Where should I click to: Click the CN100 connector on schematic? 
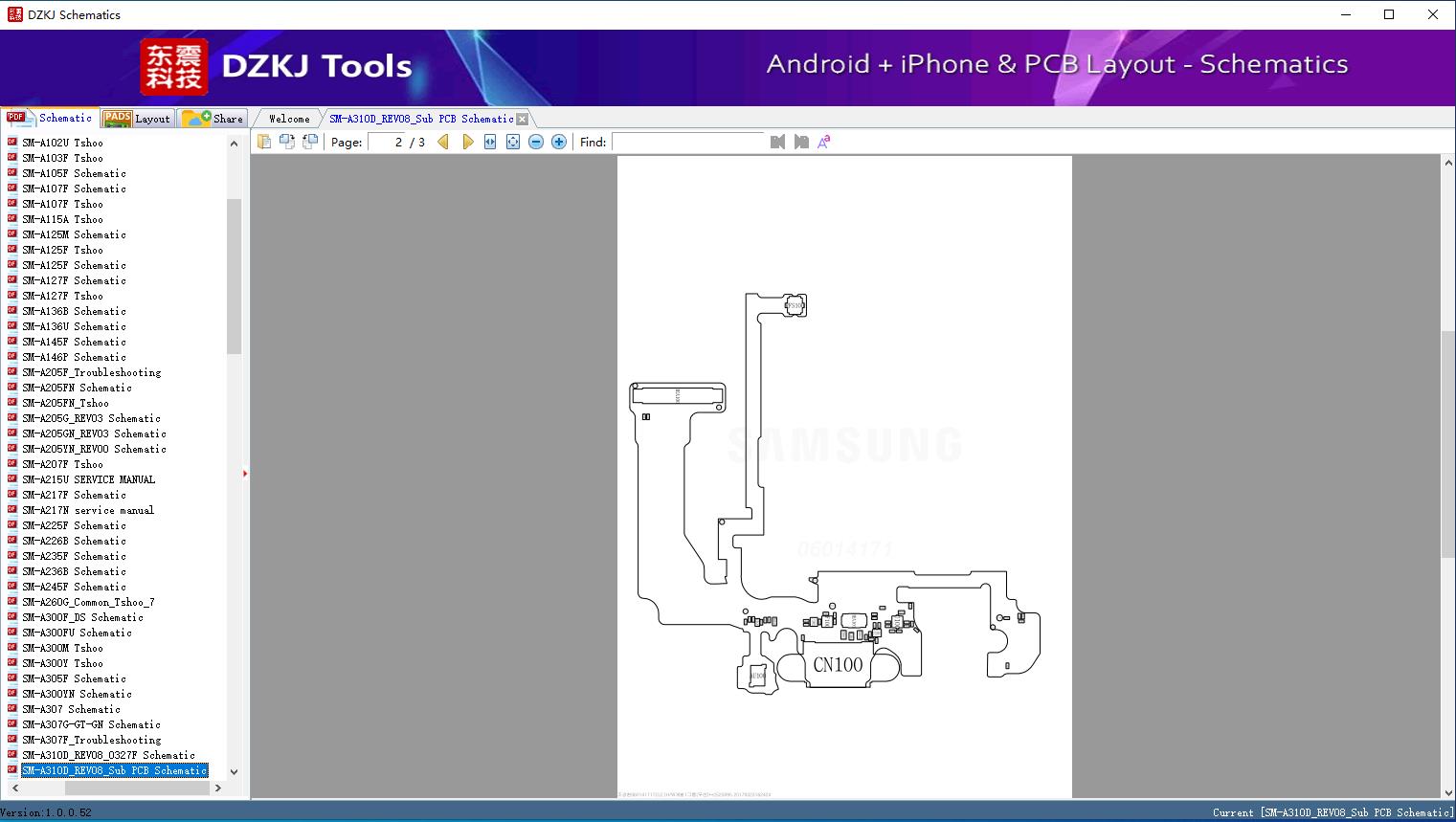point(838,665)
